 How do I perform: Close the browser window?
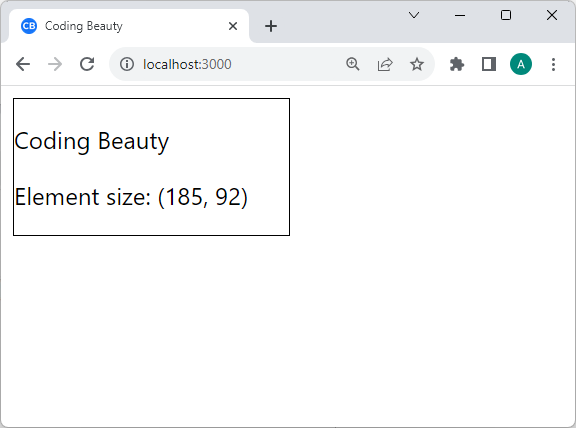tap(552, 15)
